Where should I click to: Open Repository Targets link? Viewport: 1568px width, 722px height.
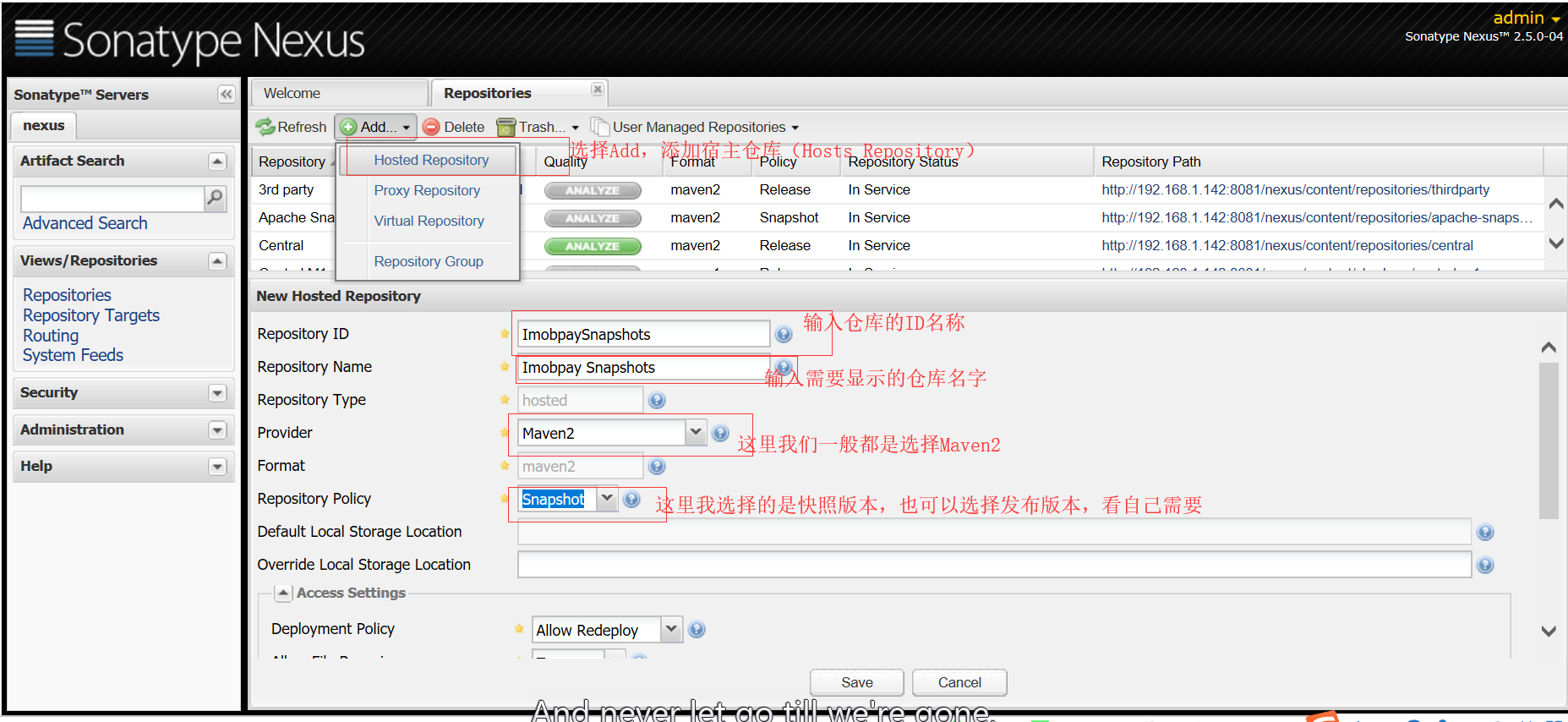tap(91, 315)
